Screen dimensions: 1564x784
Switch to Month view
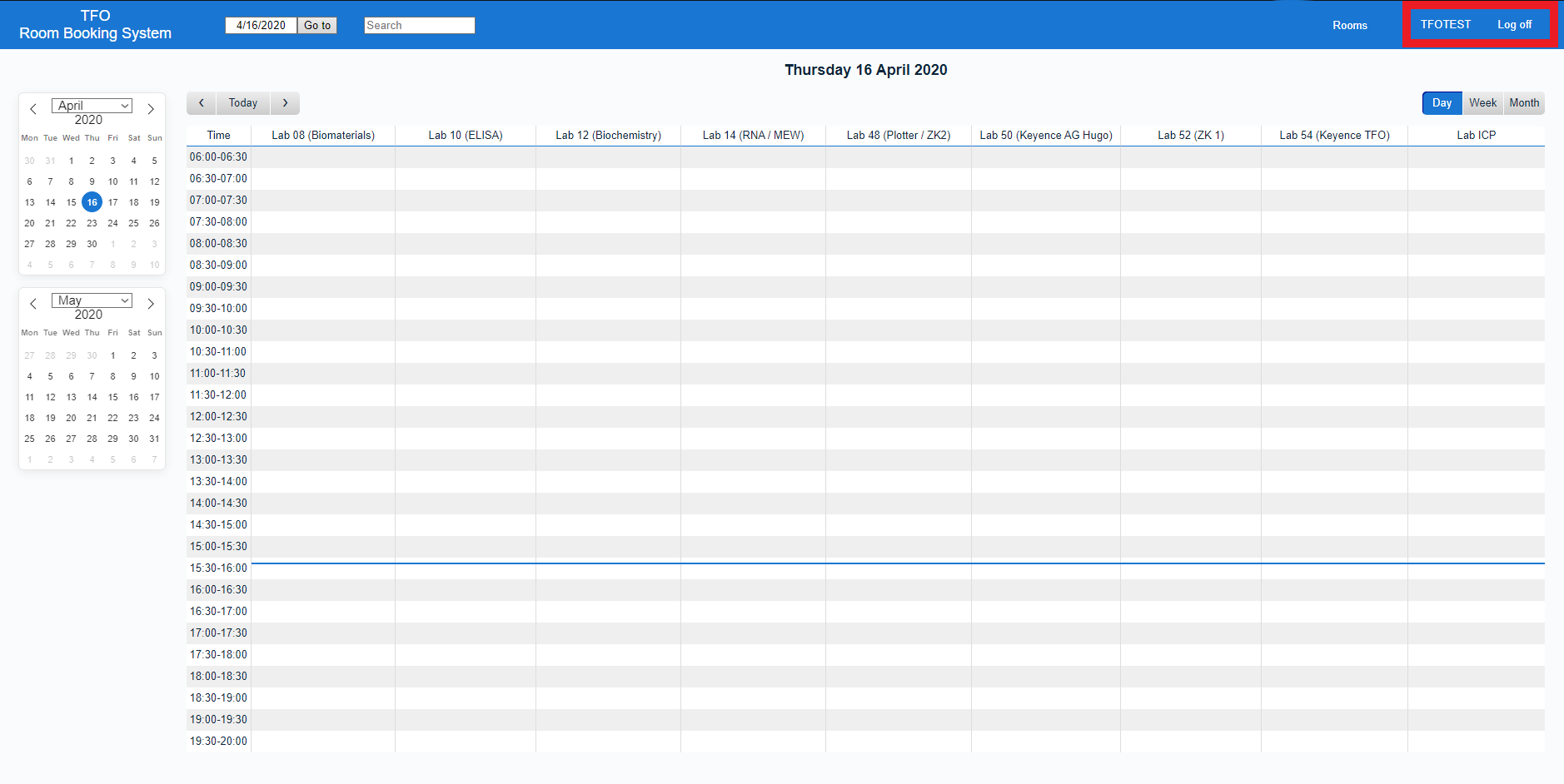click(1524, 103)
